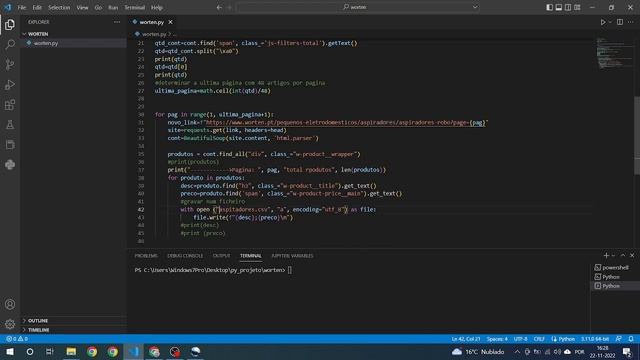Screen dimensions: 640x360
Task: Toggle the primary side bar layout
Action: tap(549, 7)
